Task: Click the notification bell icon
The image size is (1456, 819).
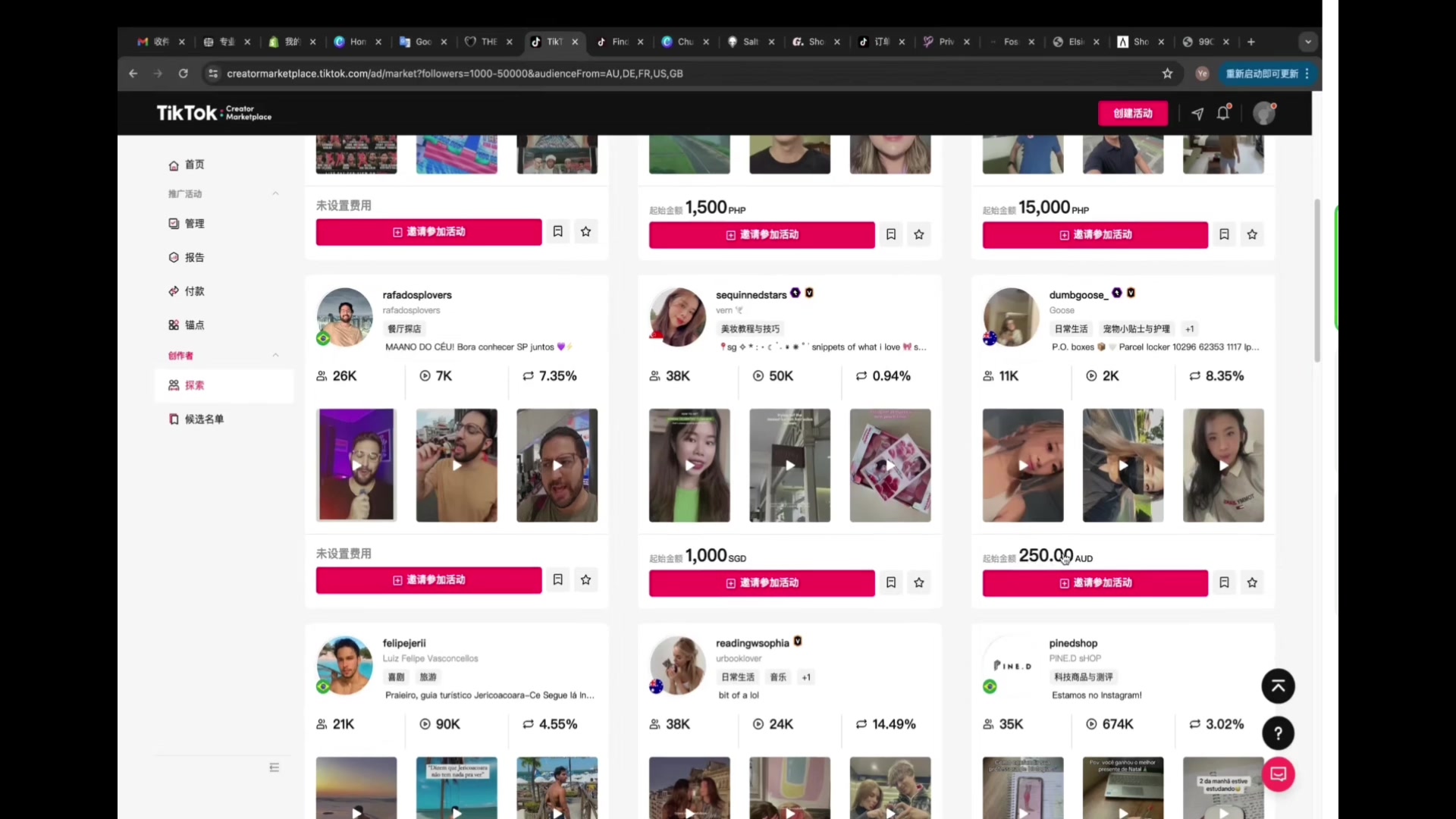Action: point(1222,113)
